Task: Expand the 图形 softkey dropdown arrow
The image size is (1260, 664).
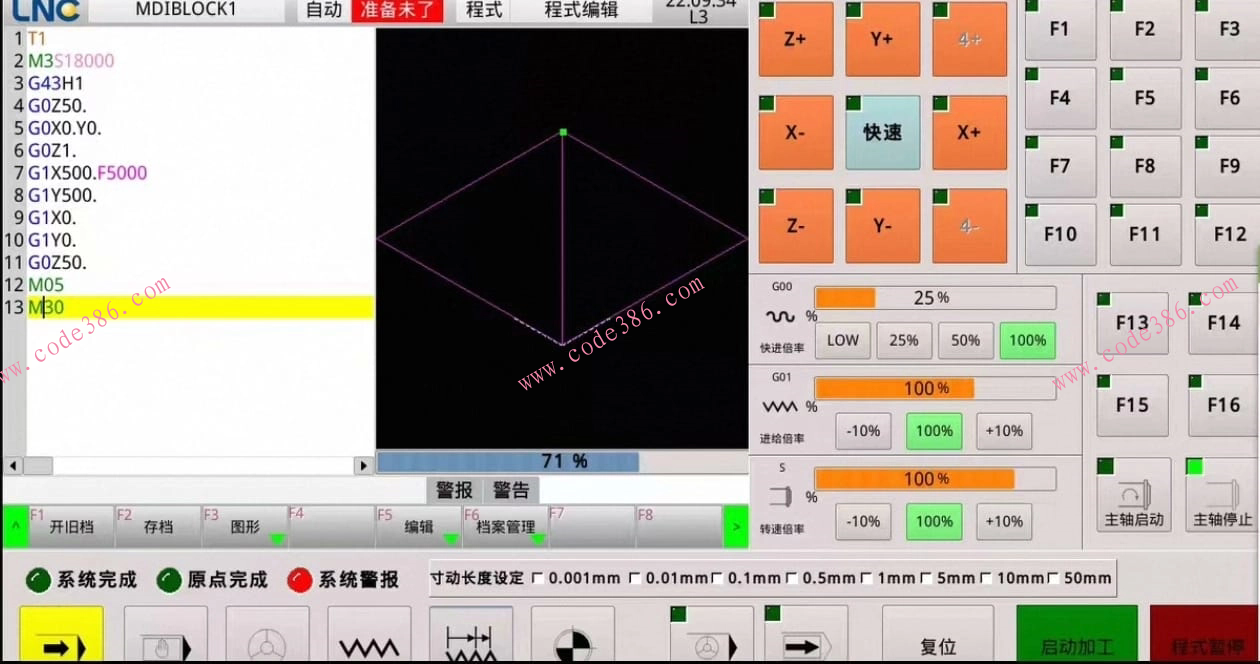Action: pyautogui.click(x=277, y=537)
